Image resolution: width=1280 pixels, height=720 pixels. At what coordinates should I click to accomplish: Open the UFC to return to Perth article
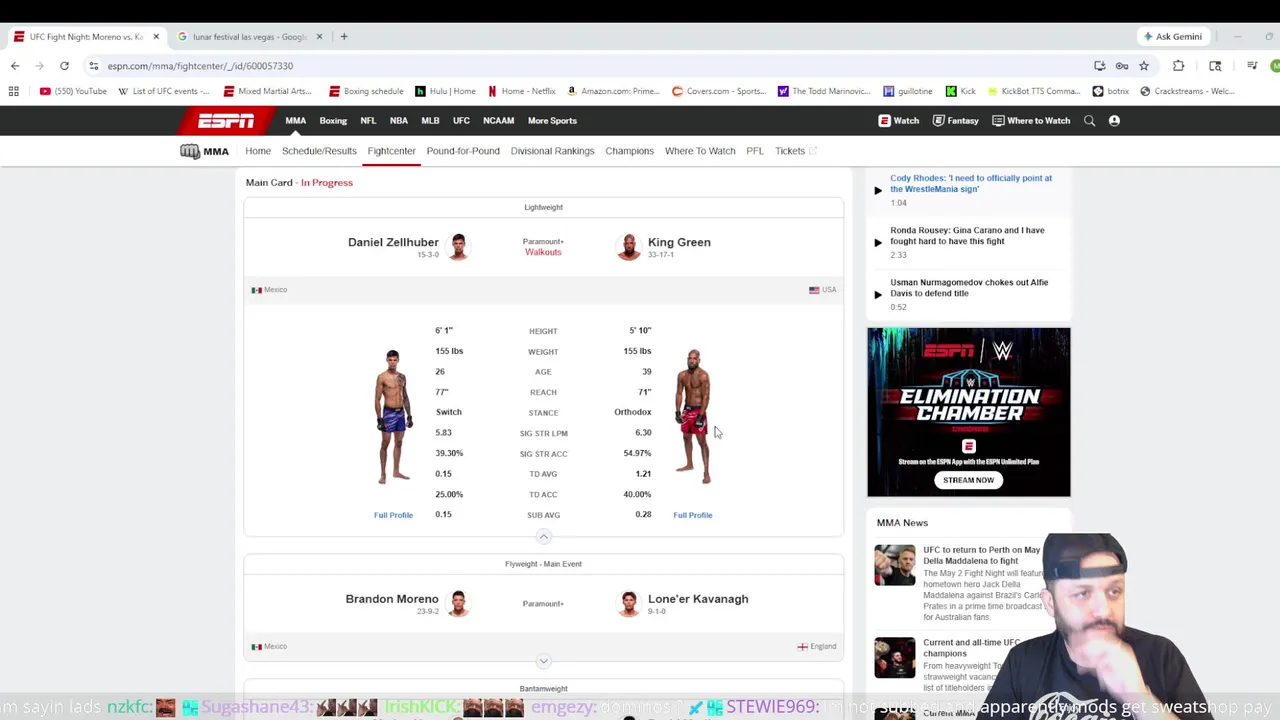point(981,555)
